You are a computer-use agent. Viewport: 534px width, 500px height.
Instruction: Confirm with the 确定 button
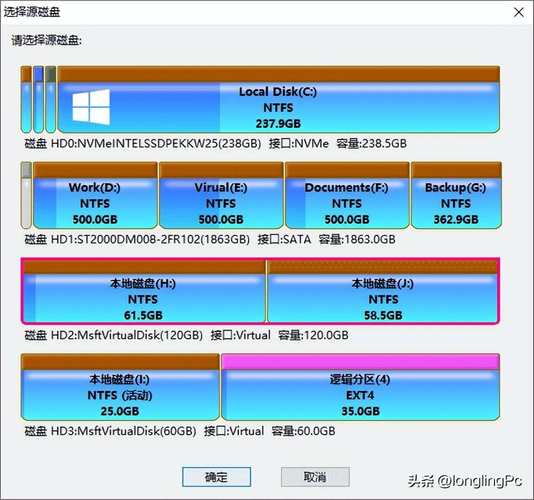coord(217,477)
